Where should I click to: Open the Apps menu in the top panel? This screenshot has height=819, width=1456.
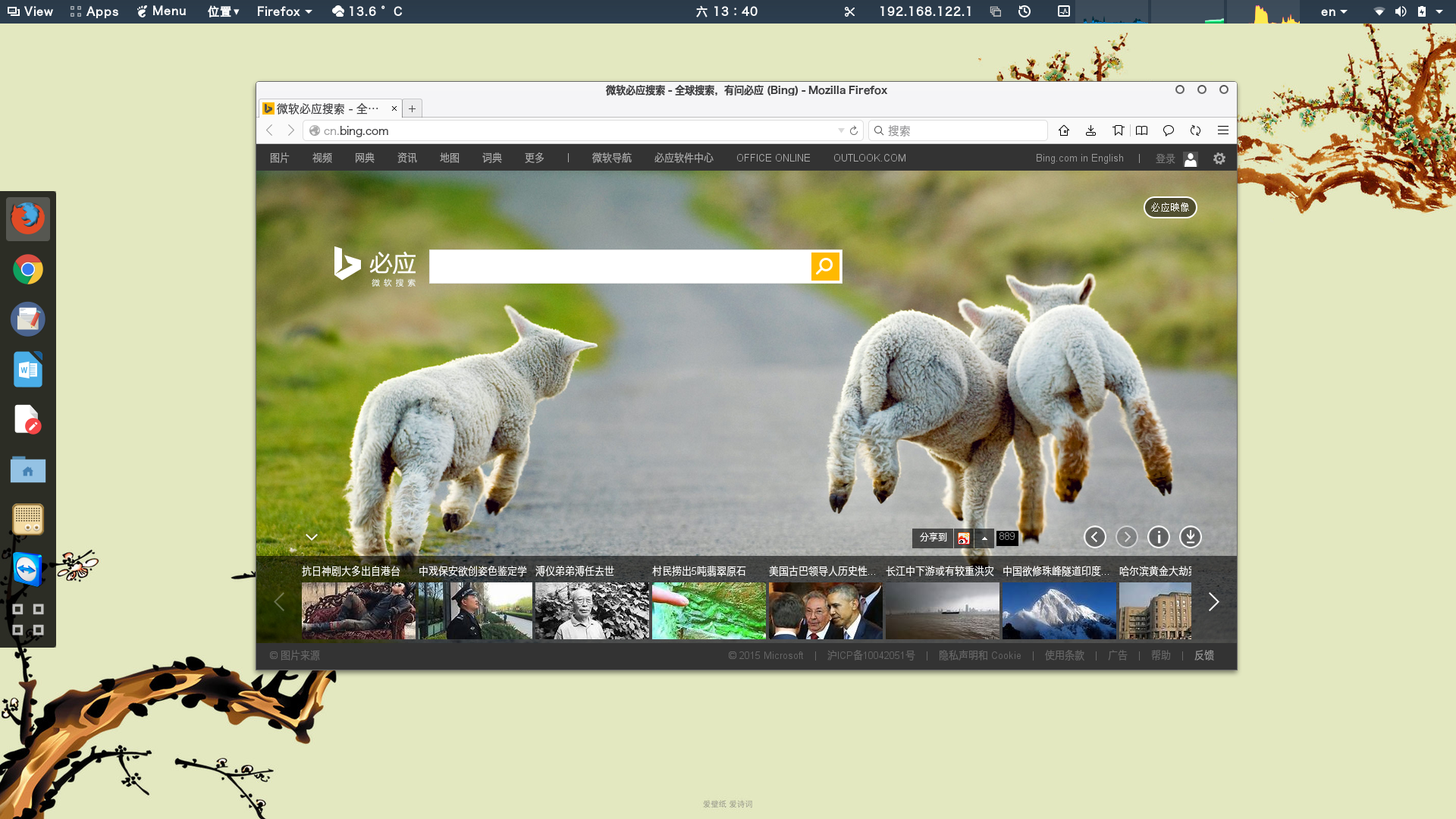coord(94,11)
